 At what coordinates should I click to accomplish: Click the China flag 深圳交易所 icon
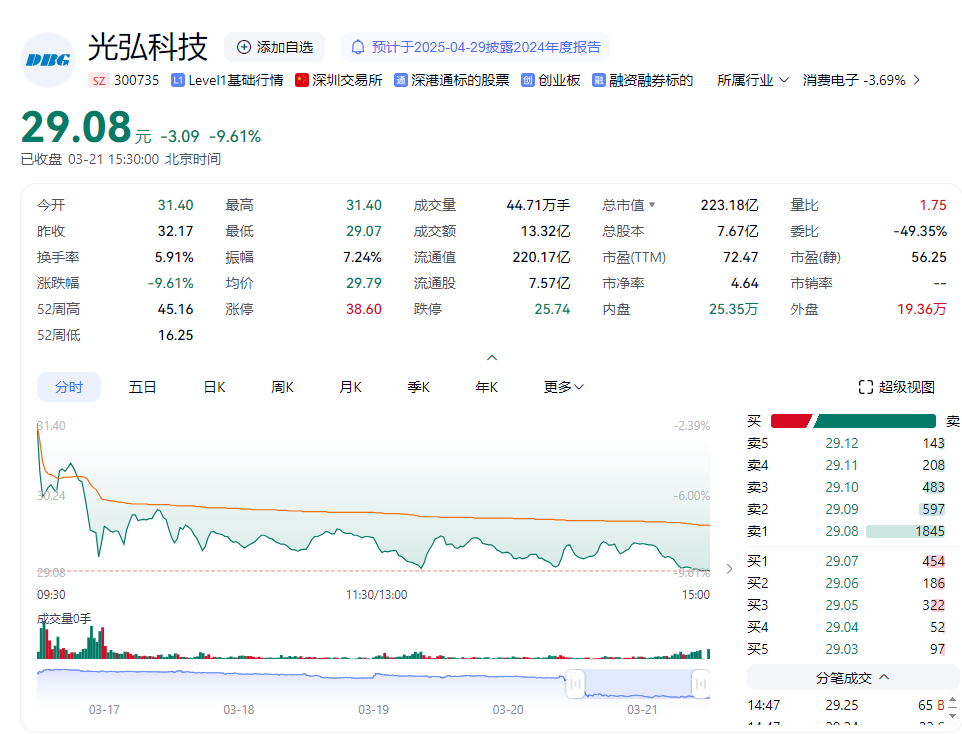[301, 80]
